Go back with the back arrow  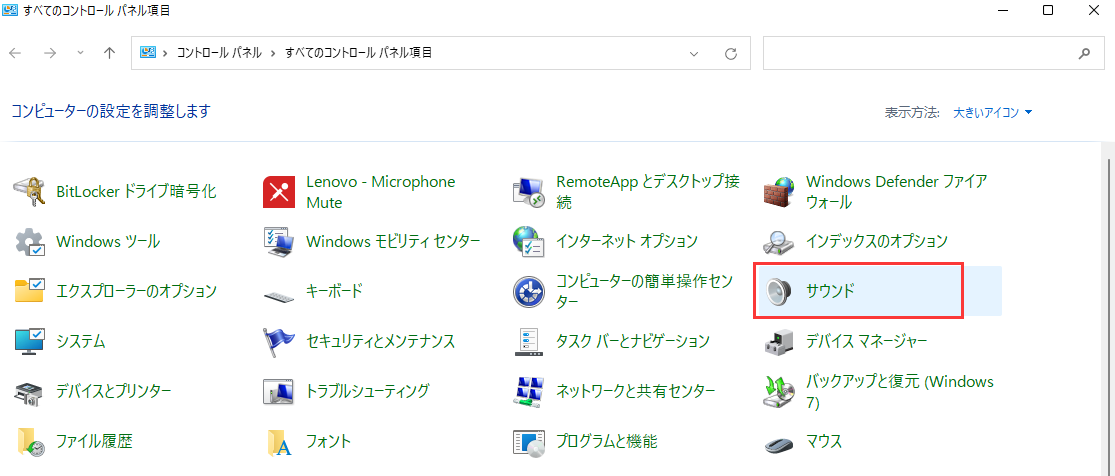(16, 53)
